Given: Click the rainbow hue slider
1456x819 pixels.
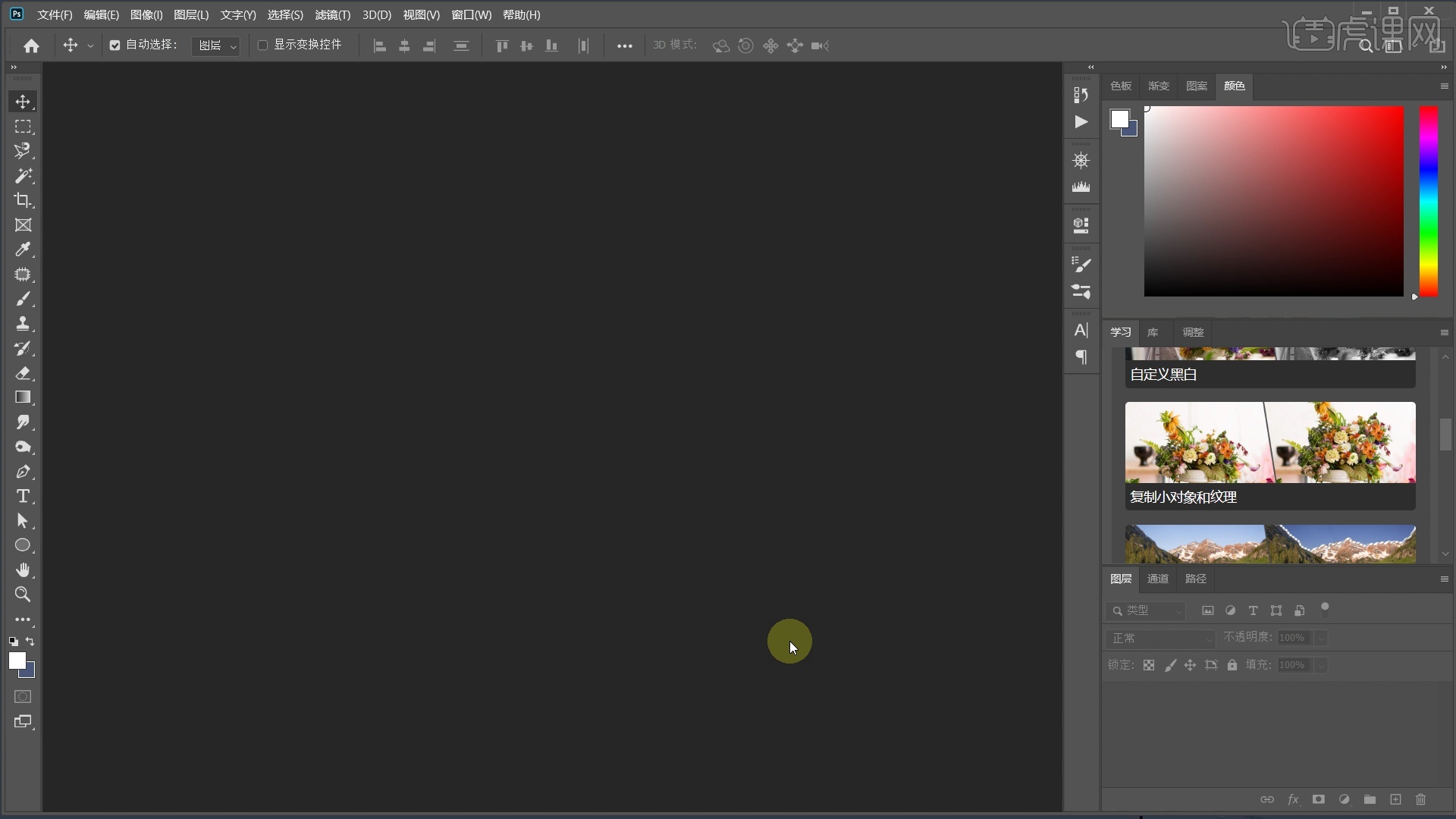Looking at the screenshot, I should point(1429,201).
